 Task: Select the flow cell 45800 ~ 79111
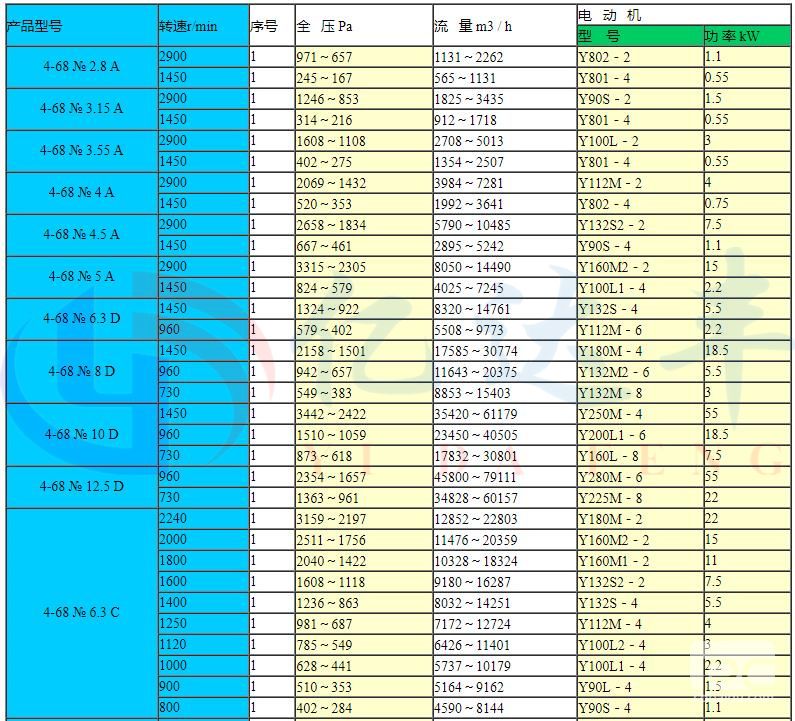[x=502, y=477]
